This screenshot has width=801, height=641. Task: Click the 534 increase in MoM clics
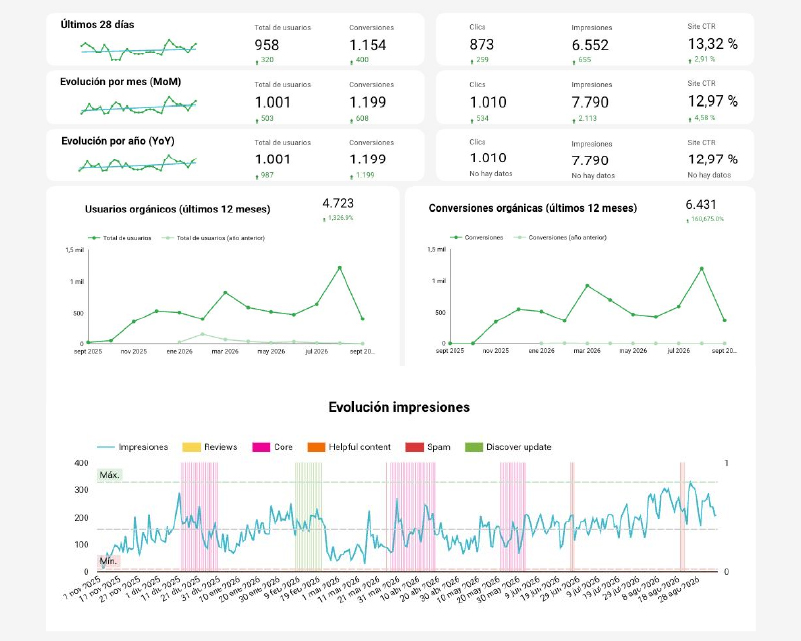tap(480, 118)
